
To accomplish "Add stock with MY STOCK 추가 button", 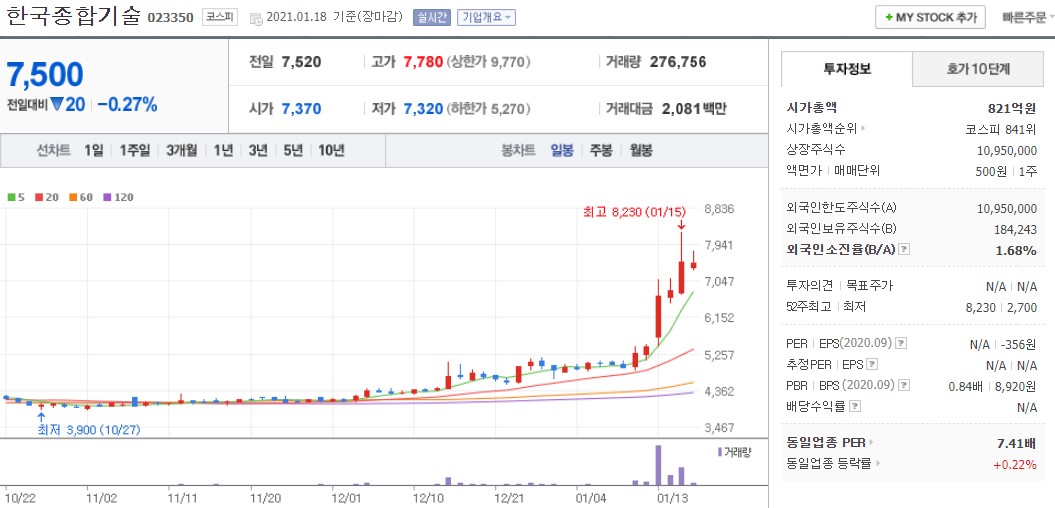I will pos(931,17).
